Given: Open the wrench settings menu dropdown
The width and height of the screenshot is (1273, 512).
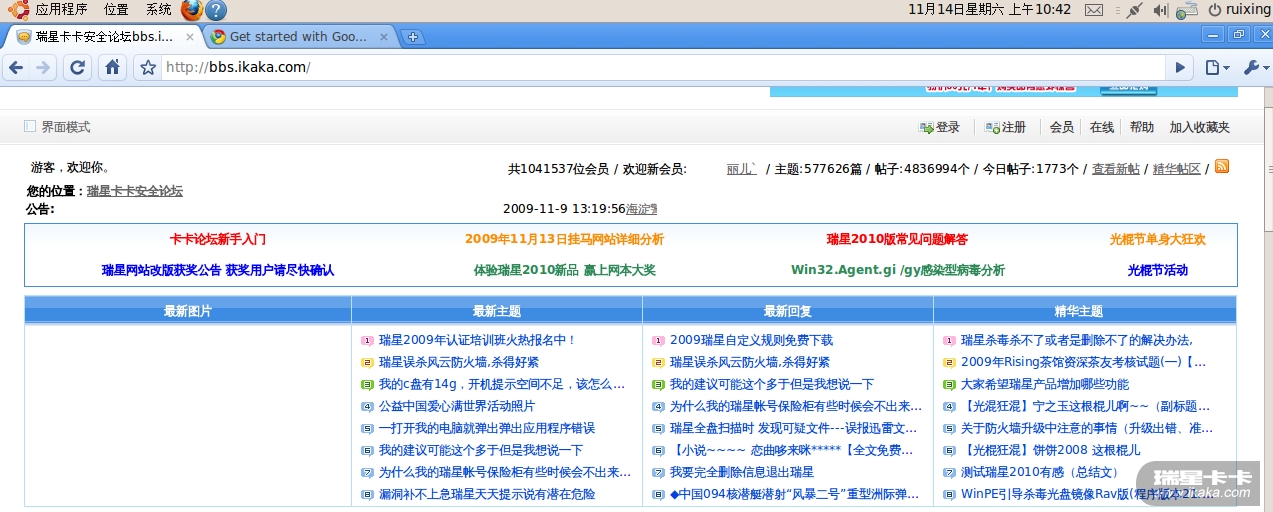Looking at the screenshot, I should coord(1254,67).
